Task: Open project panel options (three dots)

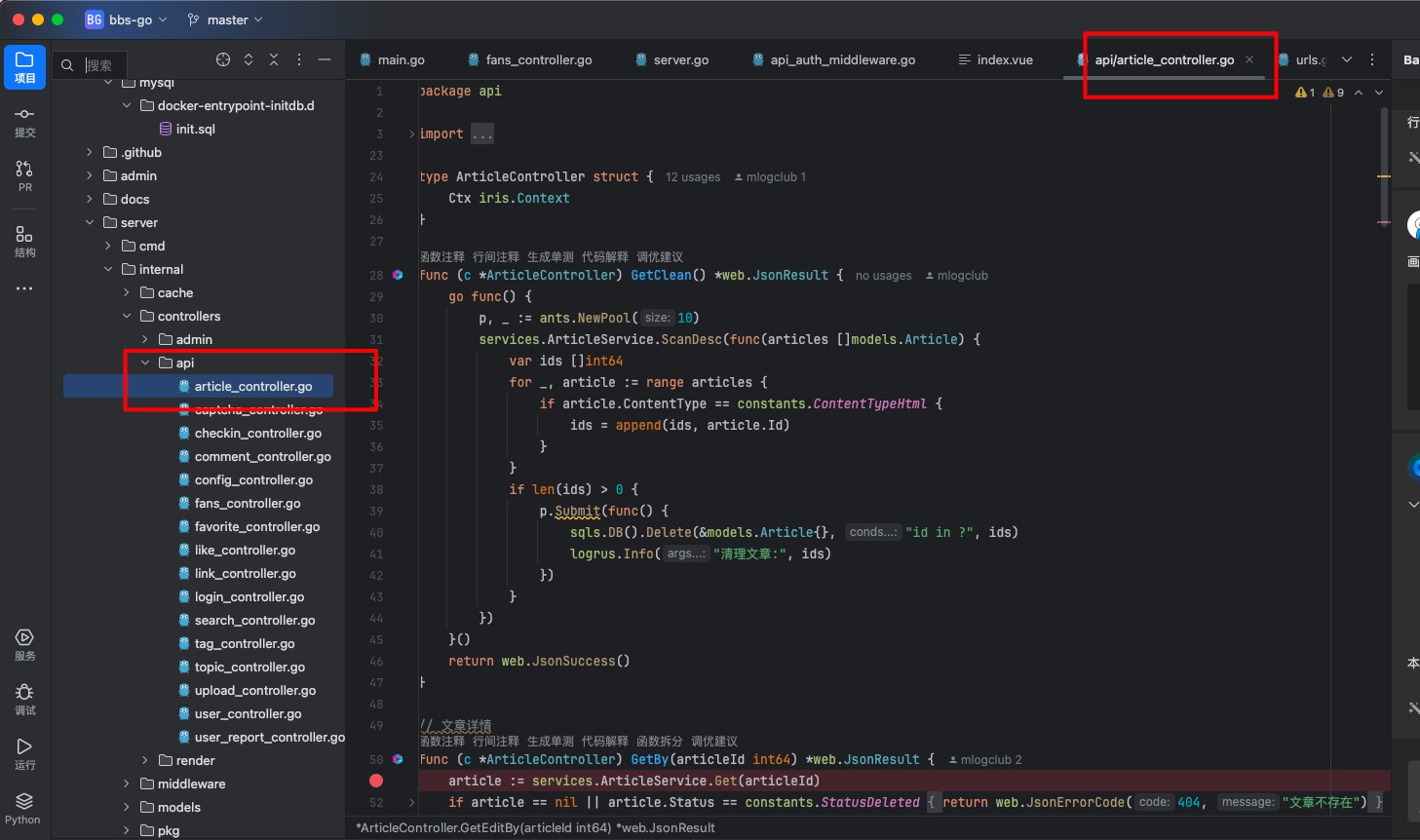Action: tap(299, 59)
